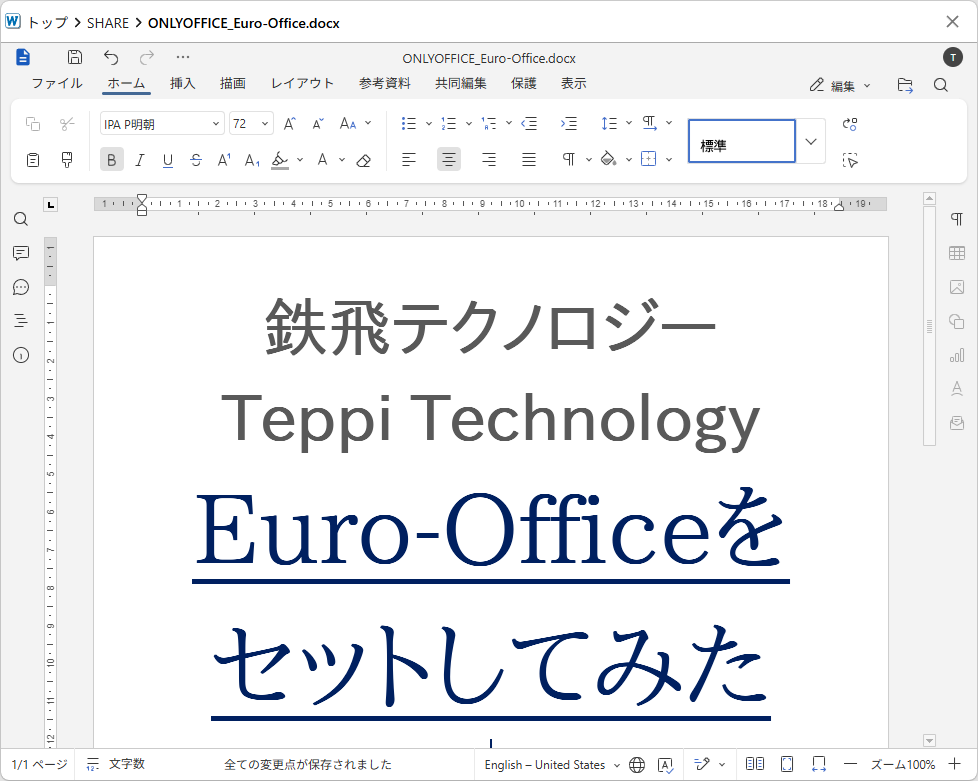This screenshot has width=978, height=781.
Task: Align text right
Action: pyautogui.click(x=489, y=160)
